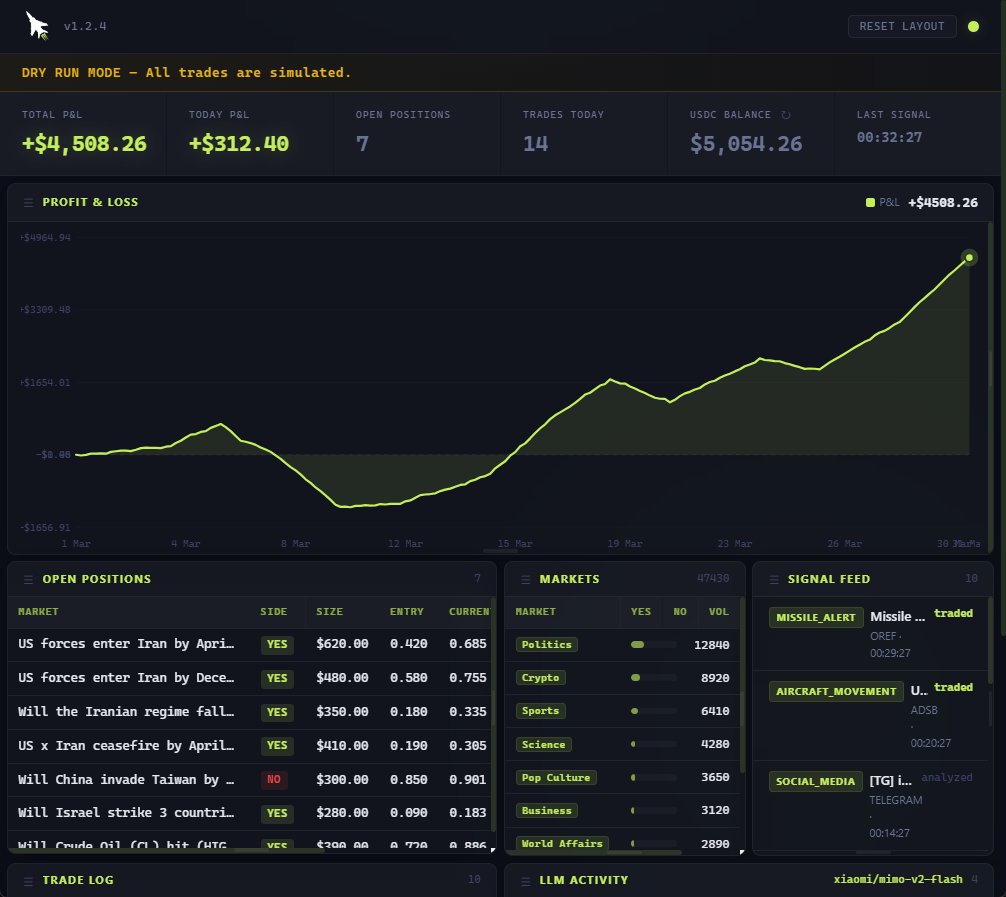1006x897 pixels.
Task: Click the Today P&L value +$312.40
Action: [239, 144]
